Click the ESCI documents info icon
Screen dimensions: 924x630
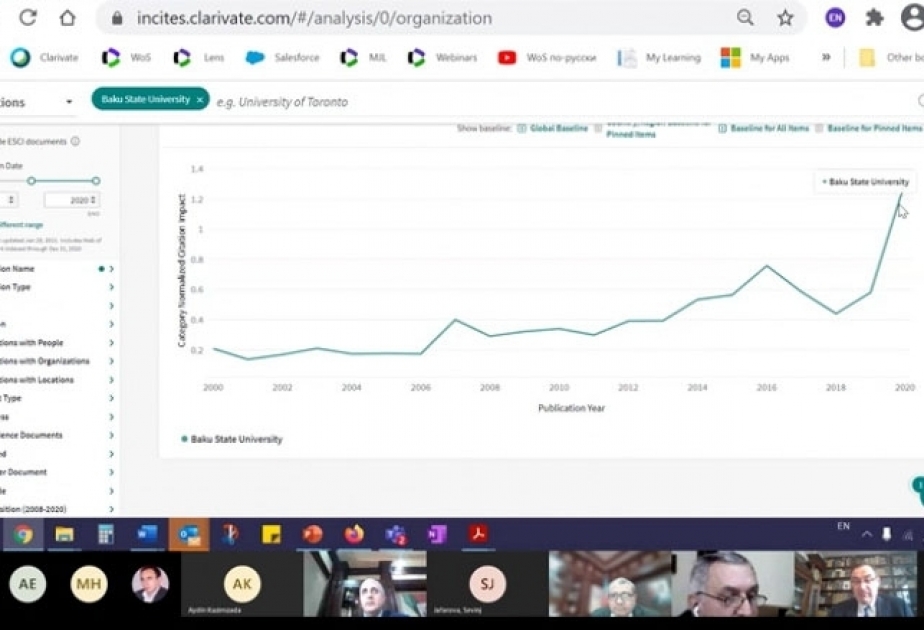tap(75, 141)
